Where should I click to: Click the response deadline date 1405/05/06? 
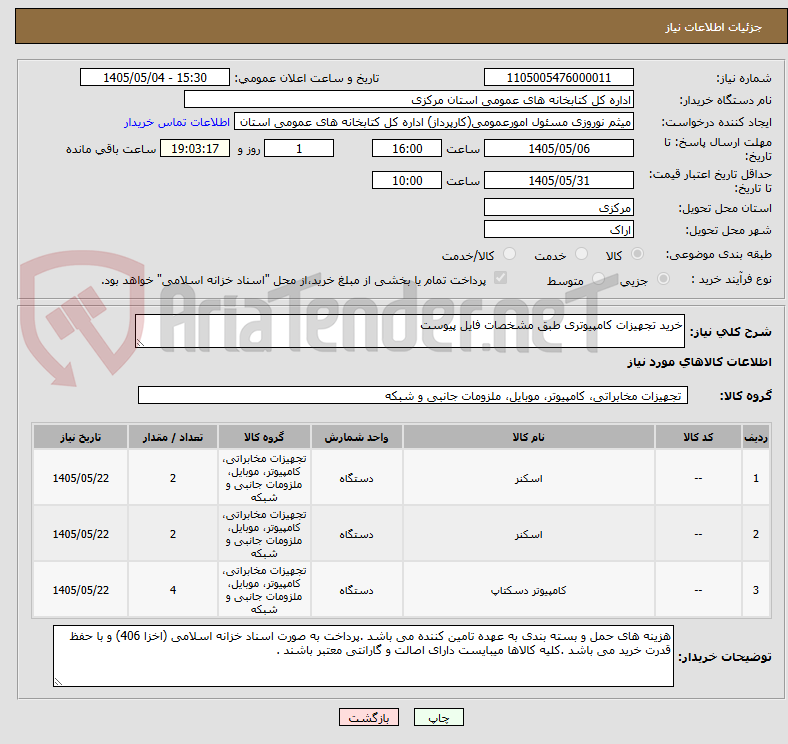pyautogui.click(x=558, y=148)
